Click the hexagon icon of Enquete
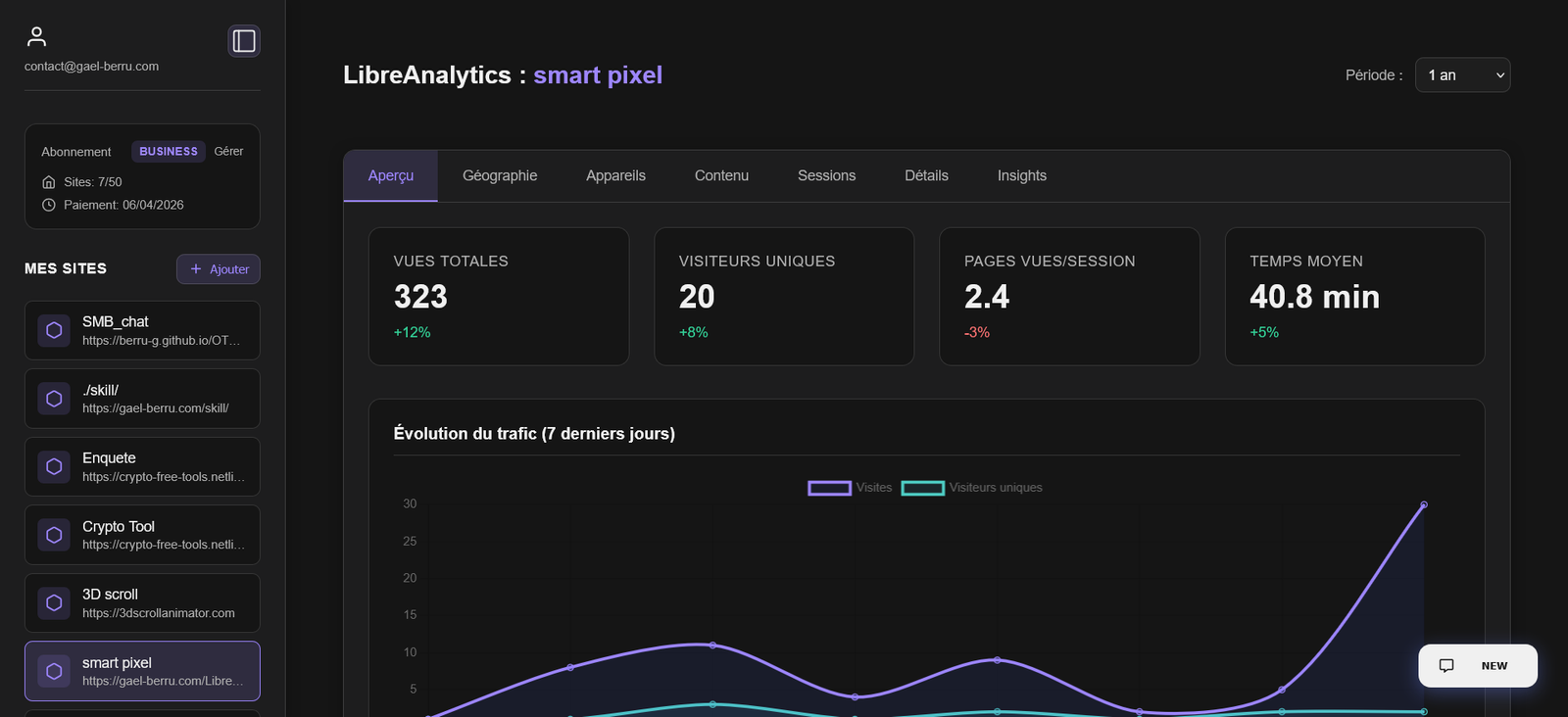This screenshot has width=1568, height=717. coord(54,467)
